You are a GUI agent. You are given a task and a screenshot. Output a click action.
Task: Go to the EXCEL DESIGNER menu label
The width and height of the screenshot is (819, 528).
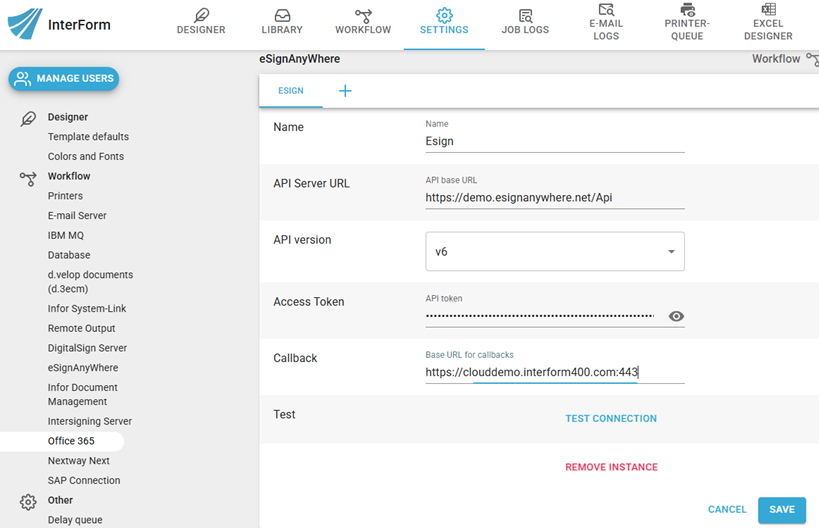(768, 30)
